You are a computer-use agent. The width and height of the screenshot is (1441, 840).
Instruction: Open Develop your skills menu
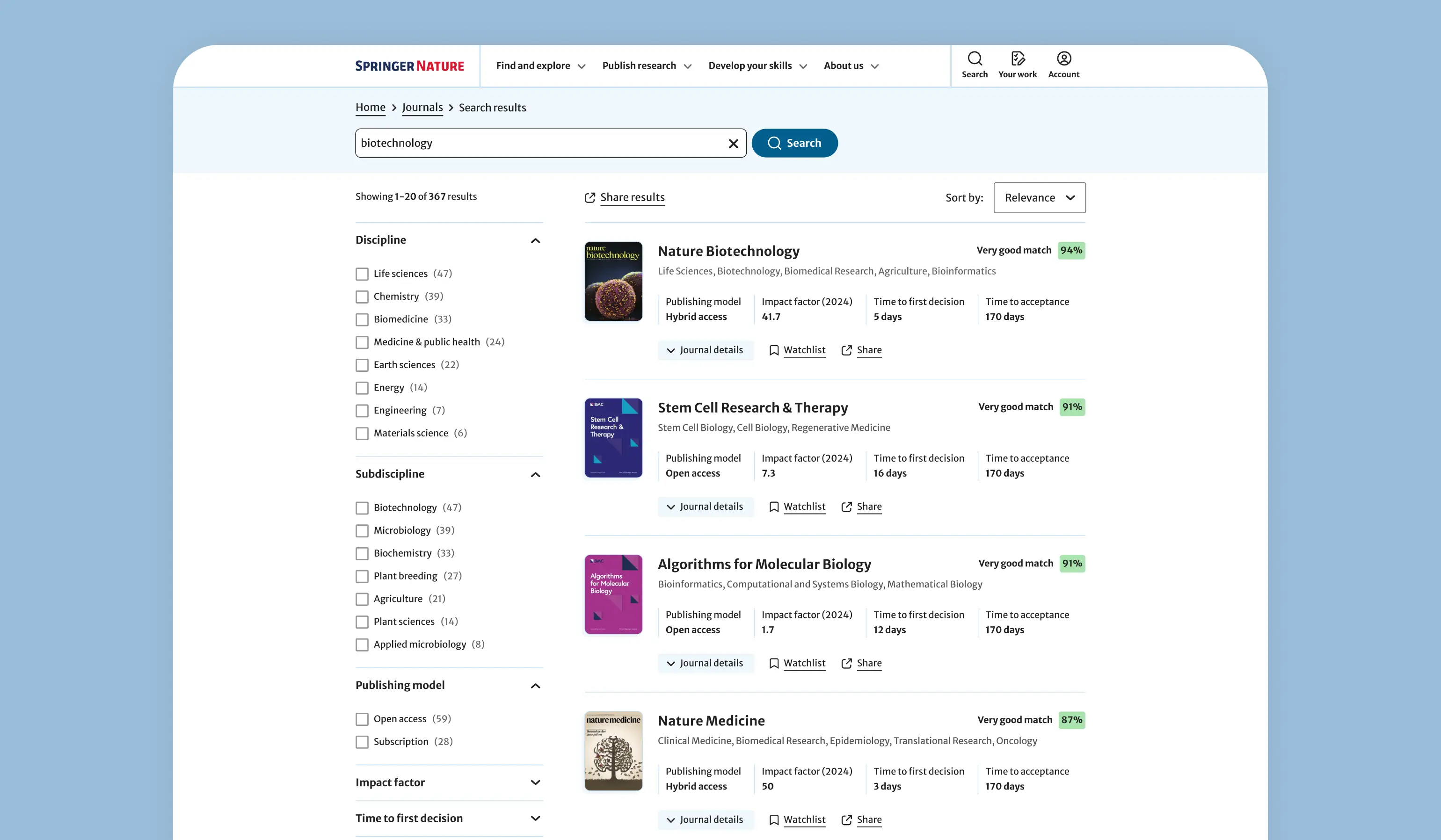(757, 66)
